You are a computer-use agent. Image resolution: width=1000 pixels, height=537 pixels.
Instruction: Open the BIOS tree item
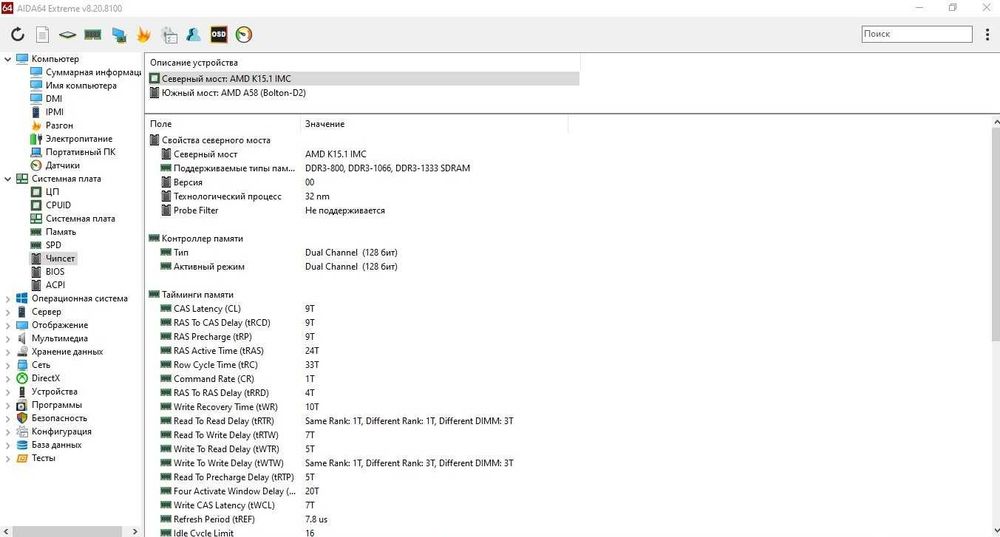click(x=55, y=272)
